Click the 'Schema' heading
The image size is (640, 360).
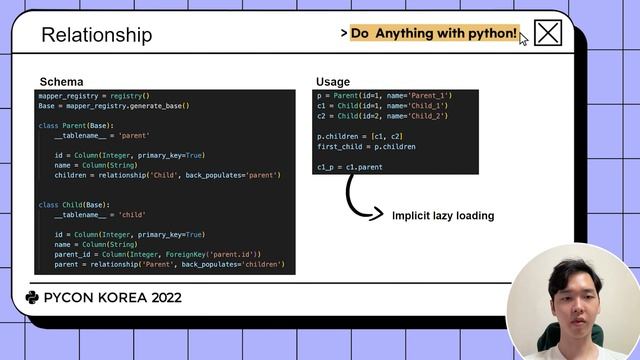(x=62, y=82)
